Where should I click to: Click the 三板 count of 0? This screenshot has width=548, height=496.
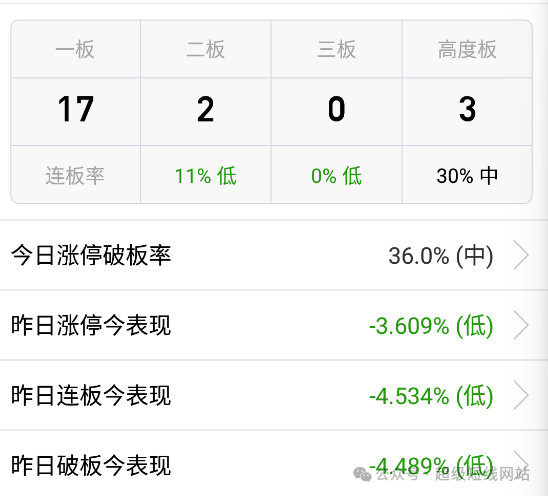point(337,109)
